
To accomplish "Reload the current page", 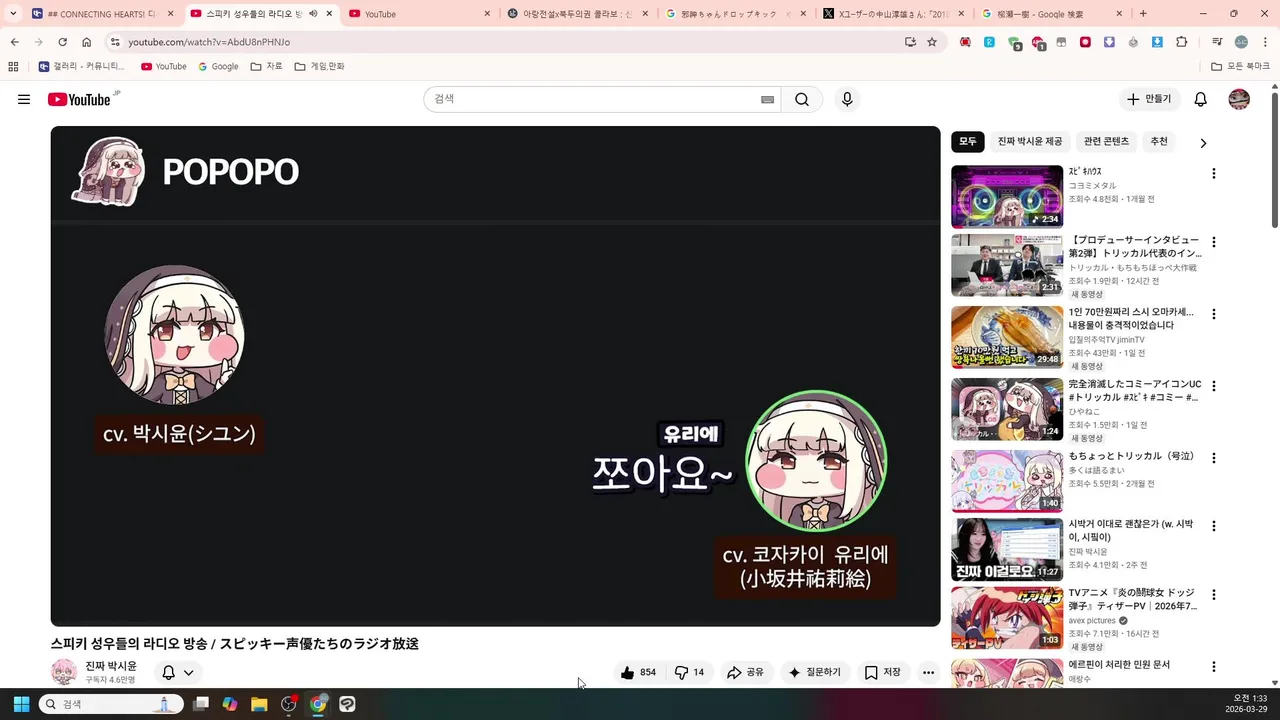I will tap(62, 42).
